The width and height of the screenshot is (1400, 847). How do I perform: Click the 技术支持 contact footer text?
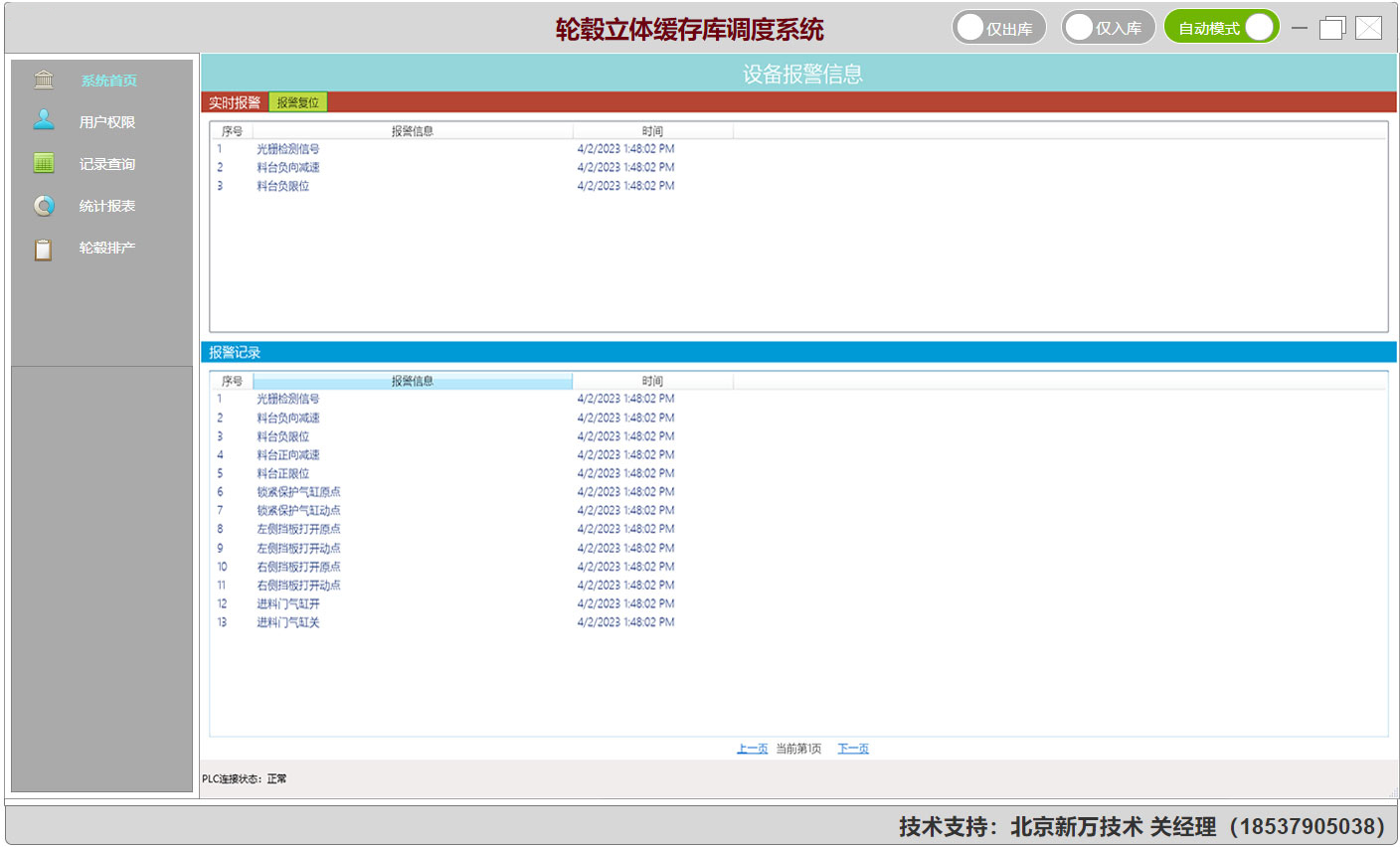click(1141, 826)
